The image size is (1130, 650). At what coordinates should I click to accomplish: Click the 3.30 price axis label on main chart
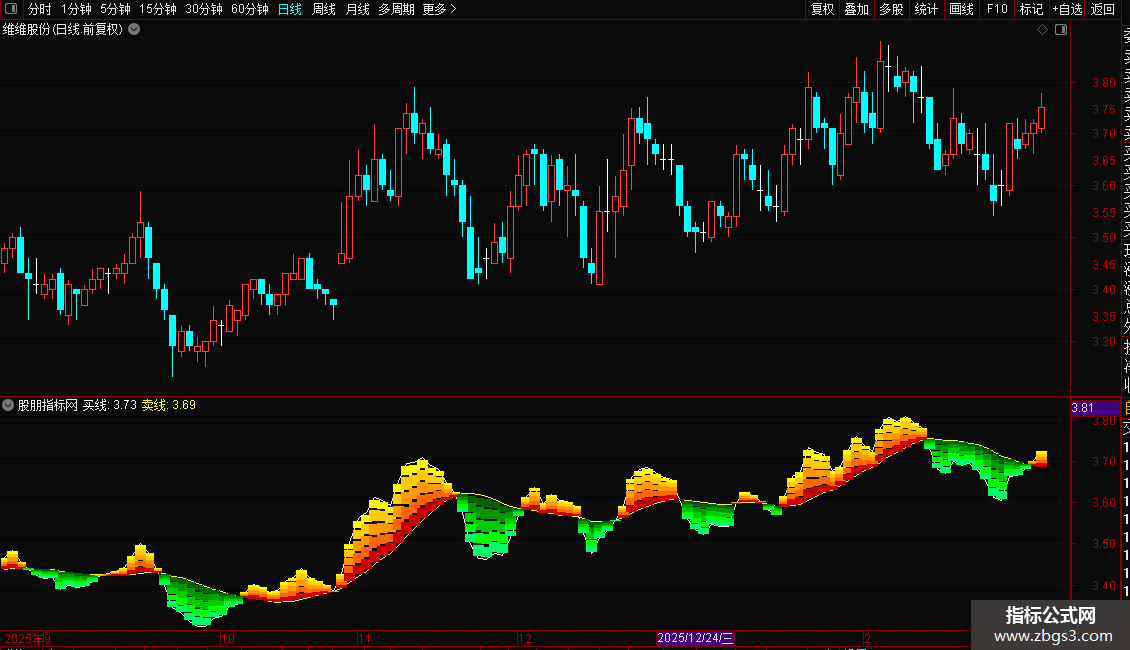(1103, 342)
